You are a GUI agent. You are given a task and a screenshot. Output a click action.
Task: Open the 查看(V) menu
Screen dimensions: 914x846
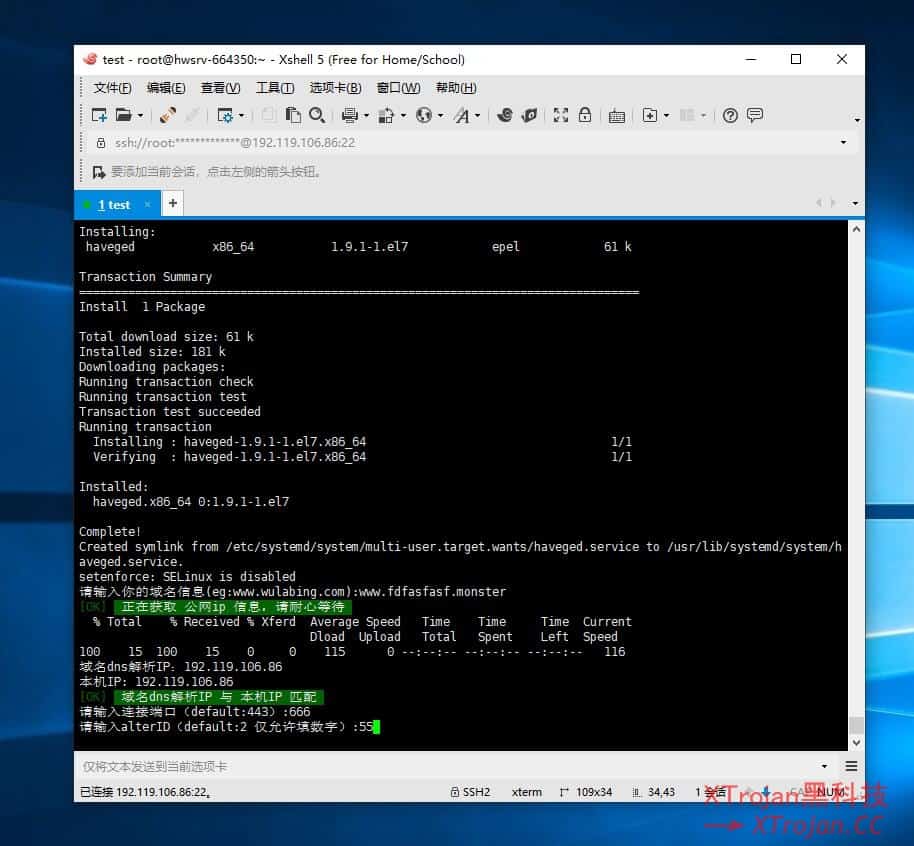pyautogui.click(x=220, y=88)
